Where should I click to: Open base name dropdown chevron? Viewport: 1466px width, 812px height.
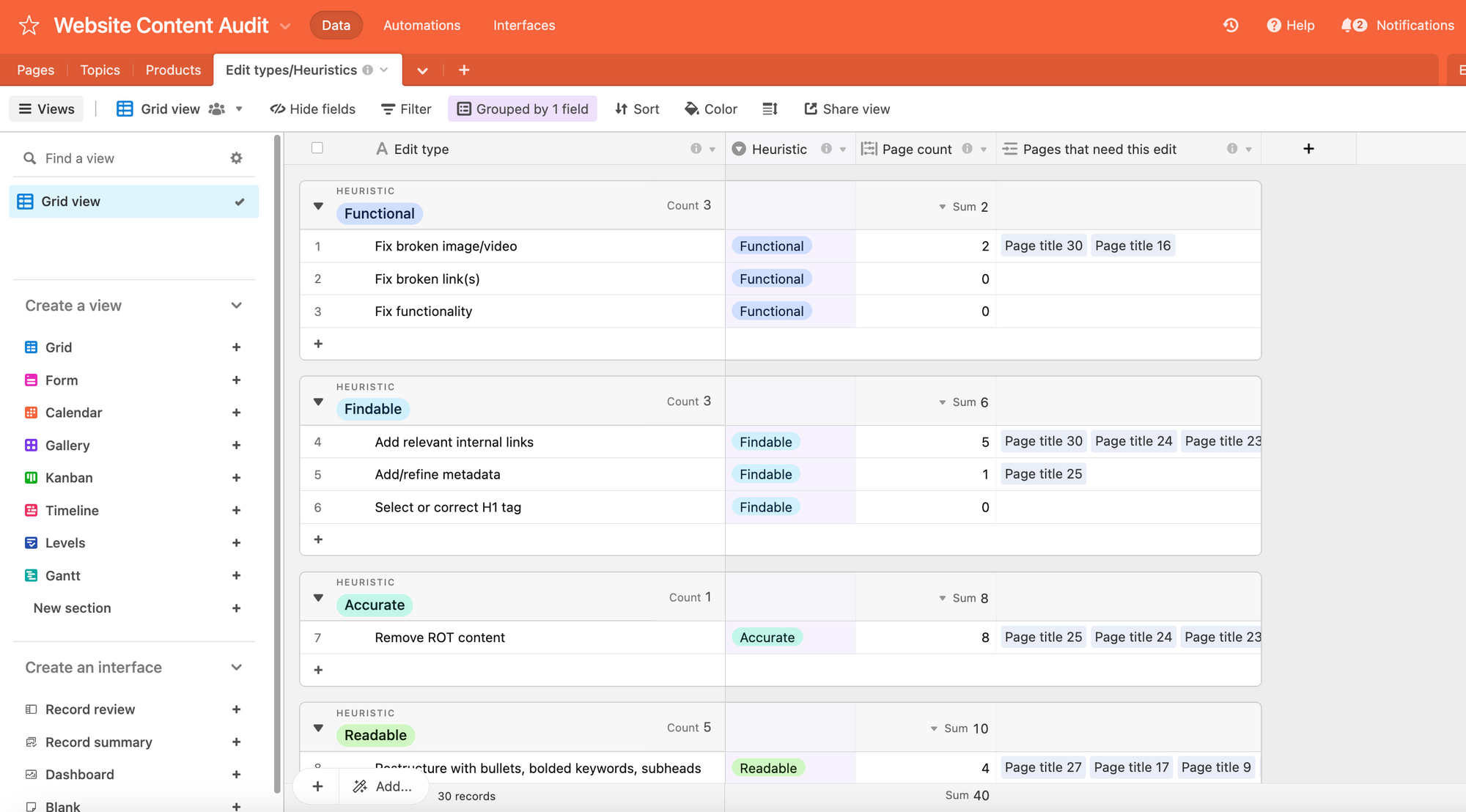coord(286,26)
